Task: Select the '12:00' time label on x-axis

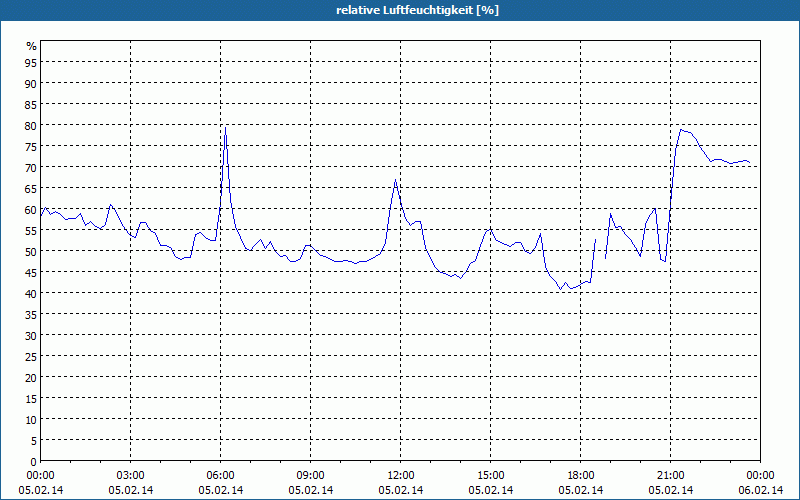Action: tap(401, 476)
